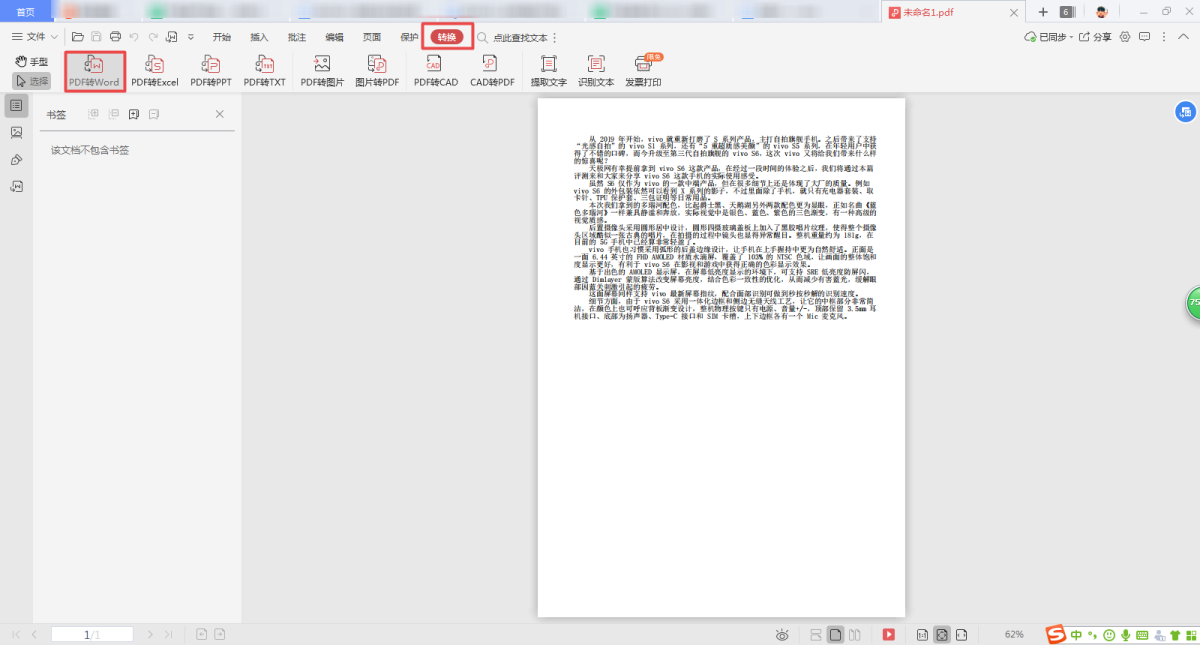Switch to the 手型 hand tool
This screenshot has height=645, width=1200.
pos(31,62)
